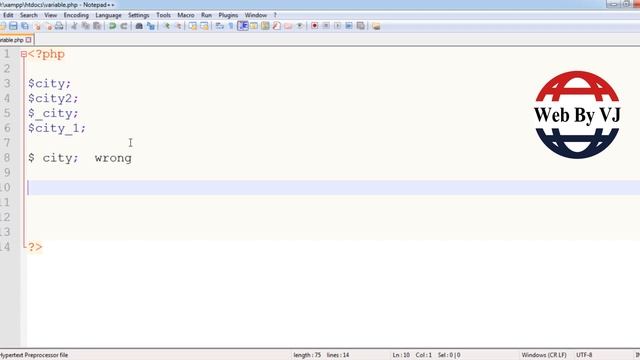Open the View menu
640x360 pixels.
[51, 15]
